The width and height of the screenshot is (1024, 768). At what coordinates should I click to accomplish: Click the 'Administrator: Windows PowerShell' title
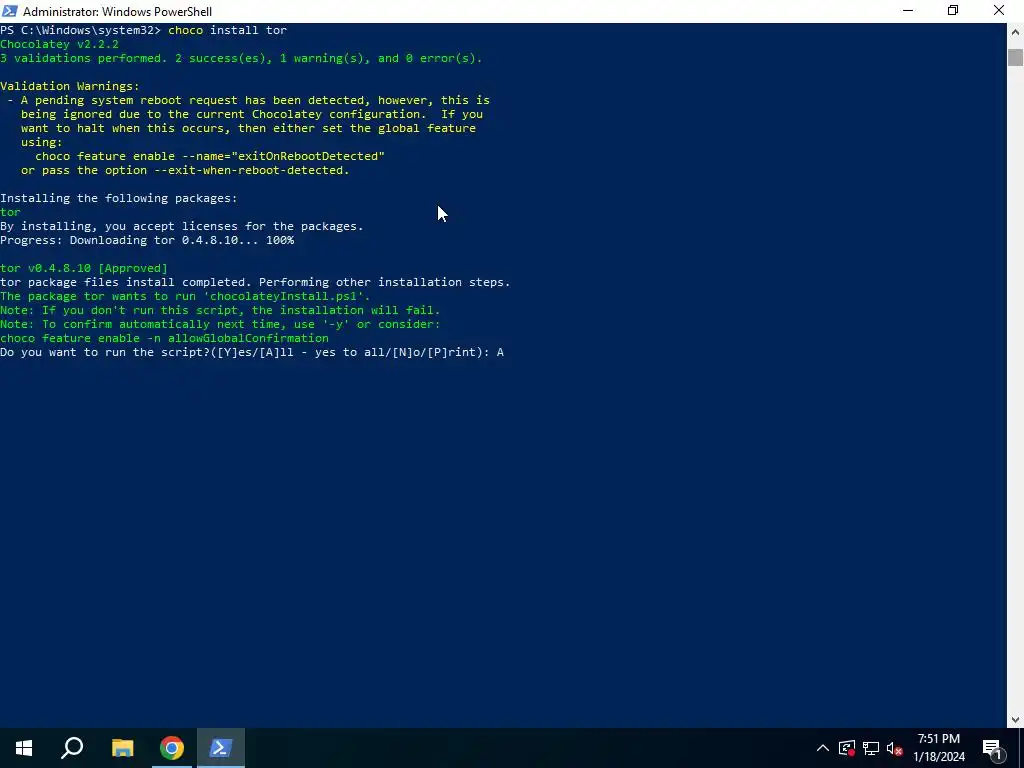(118, 12)
